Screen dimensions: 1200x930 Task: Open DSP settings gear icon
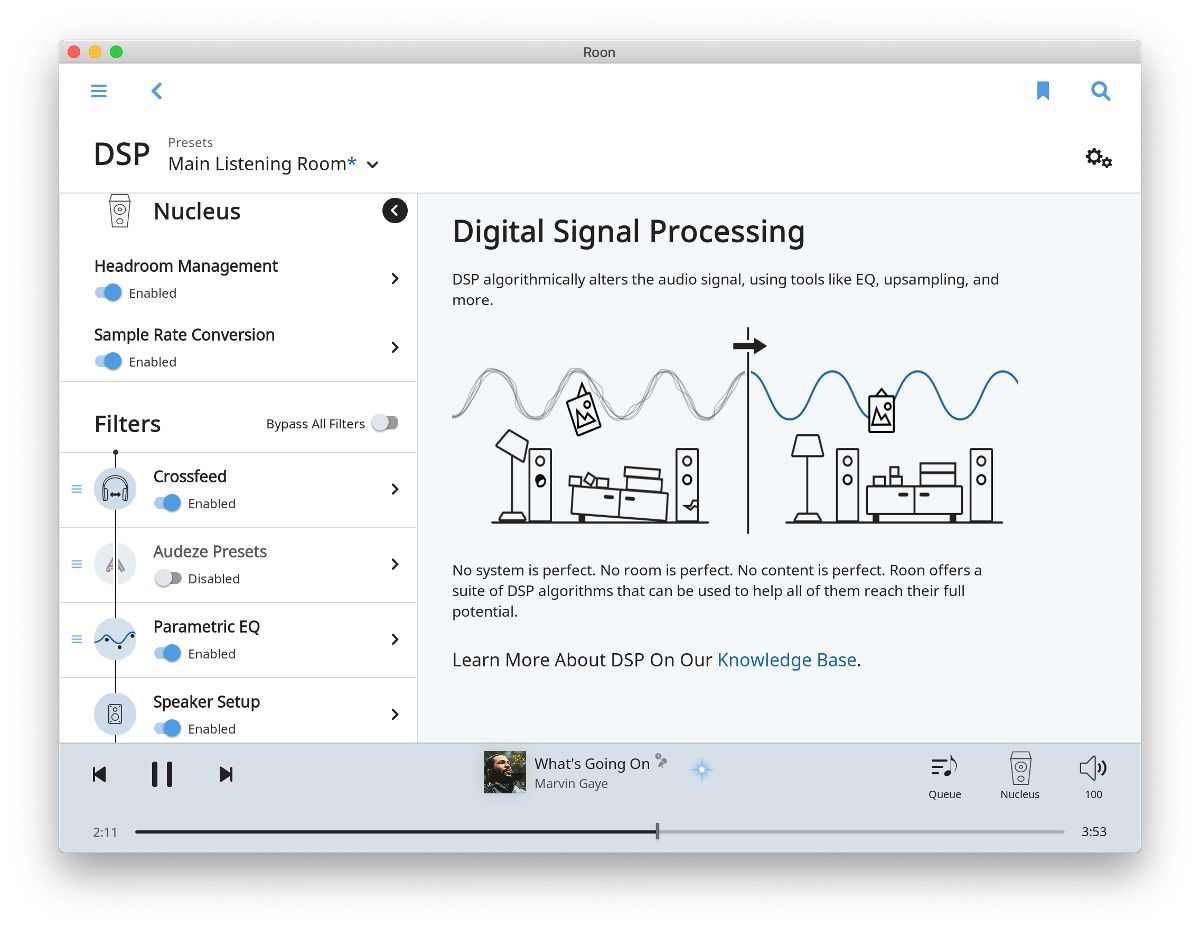(x=1098, y=158)
